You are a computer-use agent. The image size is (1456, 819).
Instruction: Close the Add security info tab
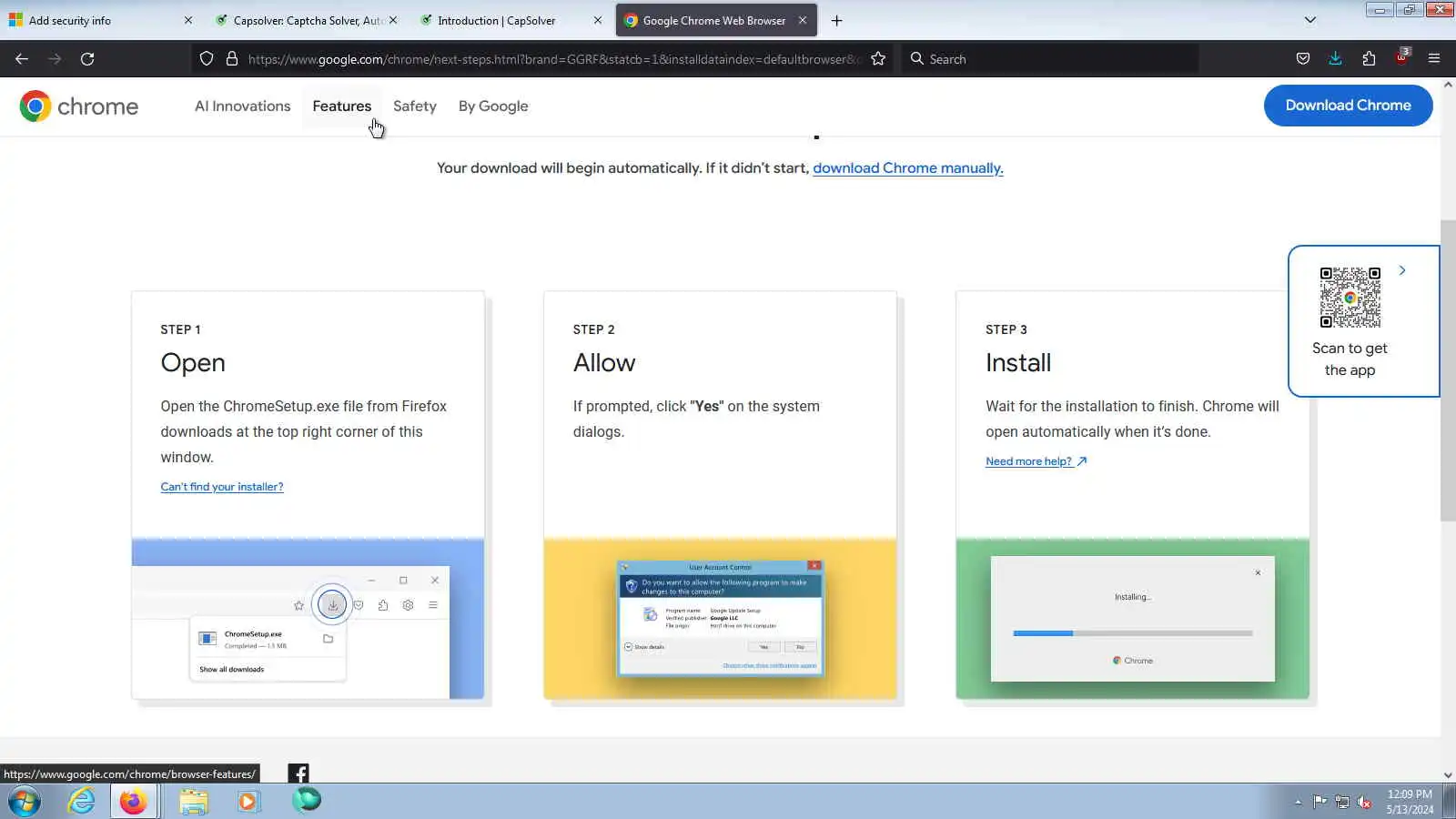point(188,20)
